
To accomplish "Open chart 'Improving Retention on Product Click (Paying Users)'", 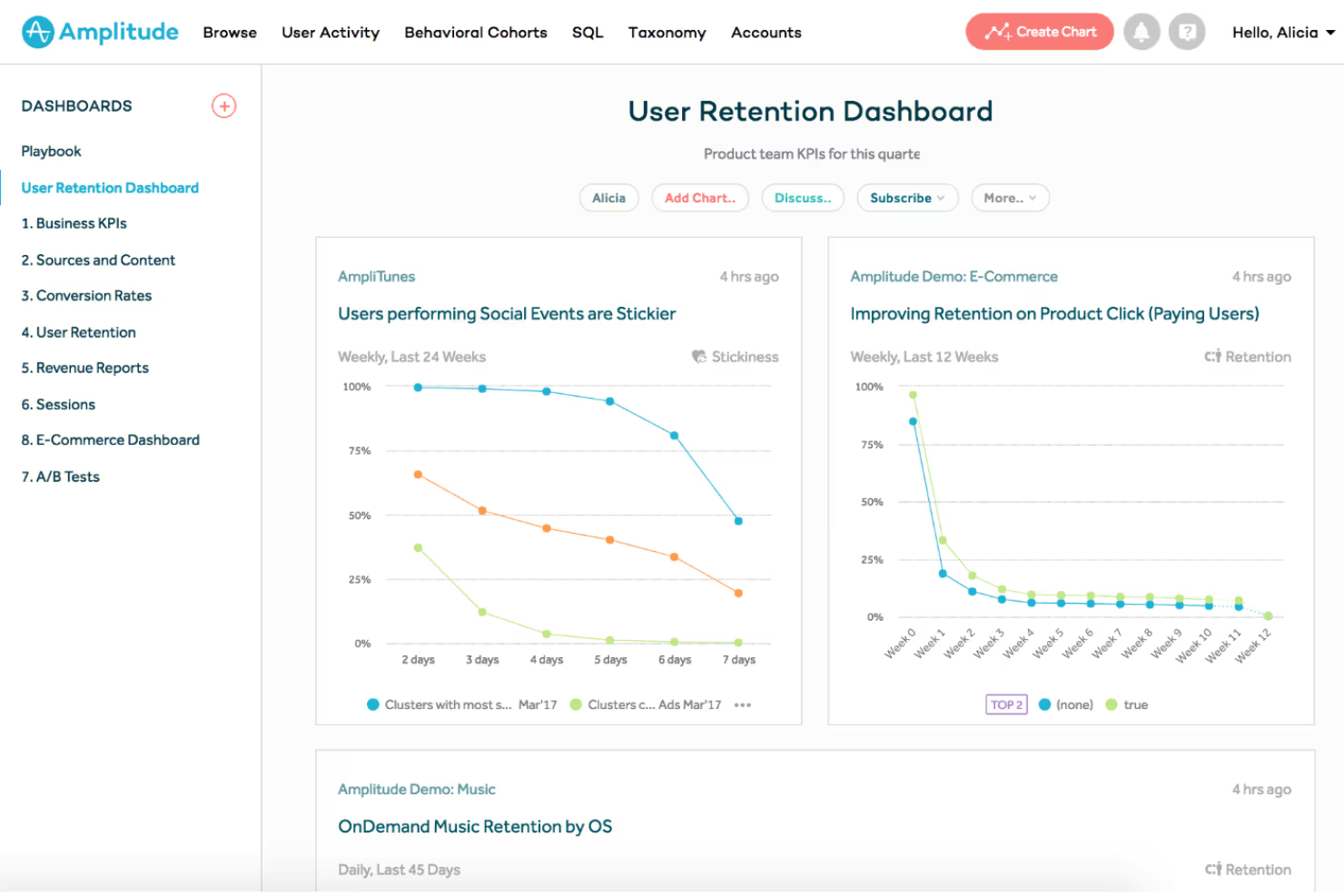I will [x=1054, y=314].
